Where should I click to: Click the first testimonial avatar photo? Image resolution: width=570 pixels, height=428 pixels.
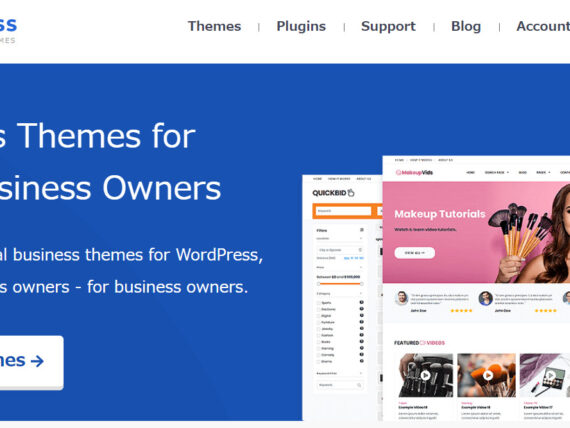[401, 298]
